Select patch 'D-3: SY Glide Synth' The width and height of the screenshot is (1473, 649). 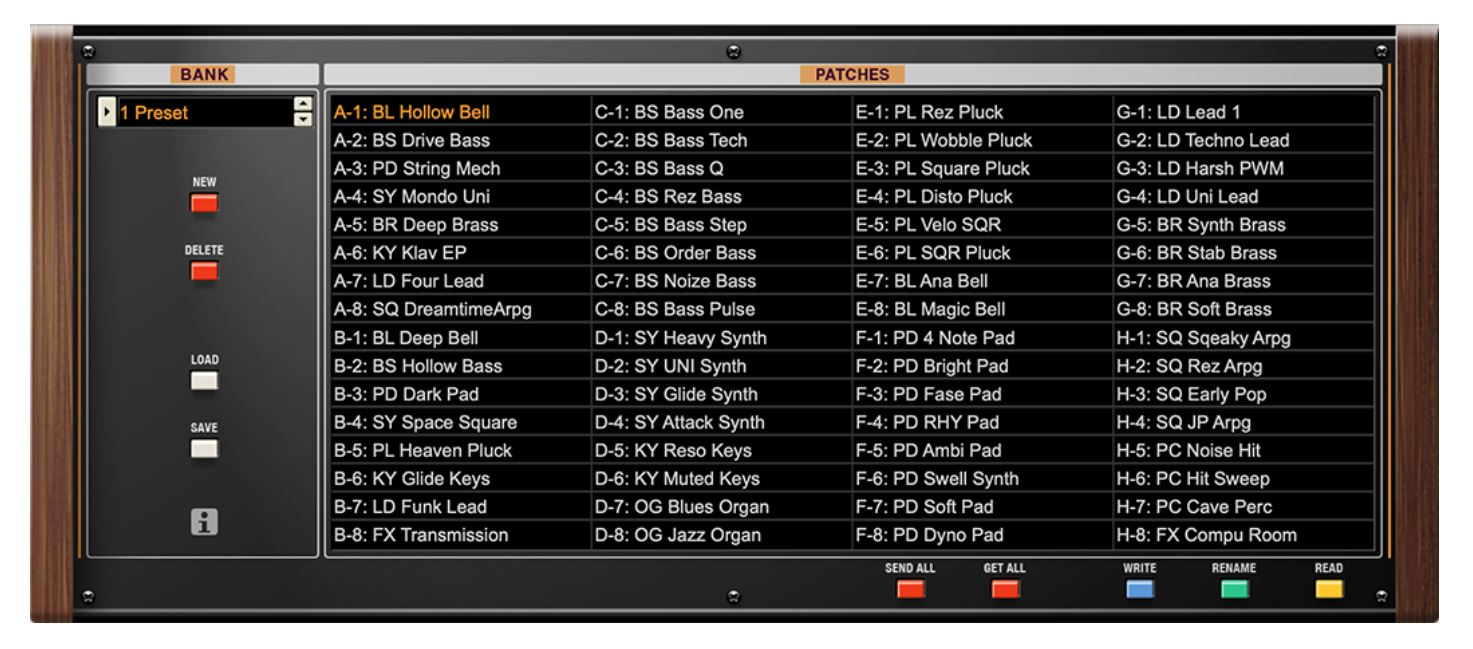tap(722, 394)
